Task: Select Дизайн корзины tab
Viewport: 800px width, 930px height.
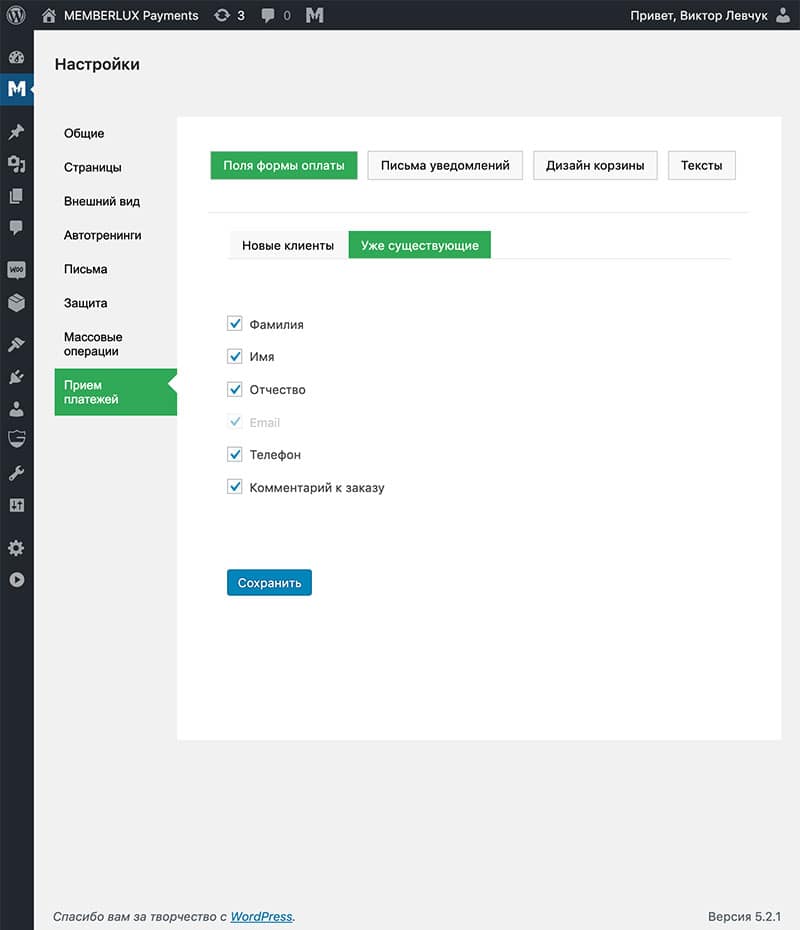Action: click(x=595, y=165)
